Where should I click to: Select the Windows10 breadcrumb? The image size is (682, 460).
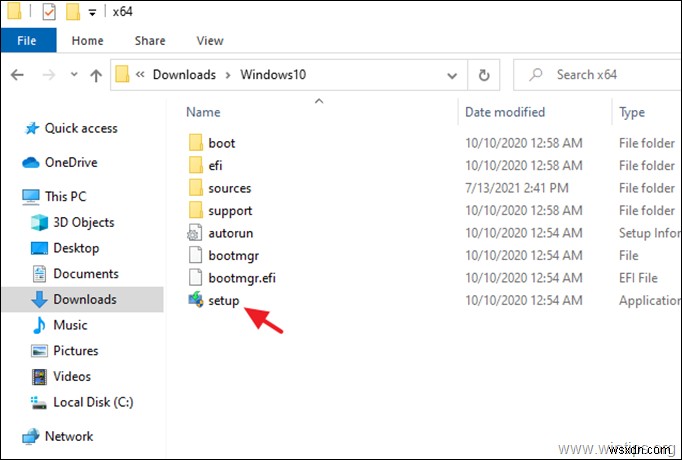coord(273,75)
